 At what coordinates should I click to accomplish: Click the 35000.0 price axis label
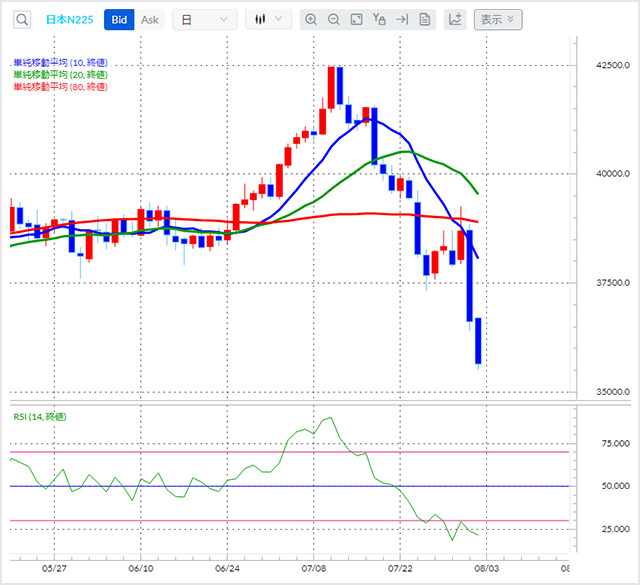click(x=613, y=392)
